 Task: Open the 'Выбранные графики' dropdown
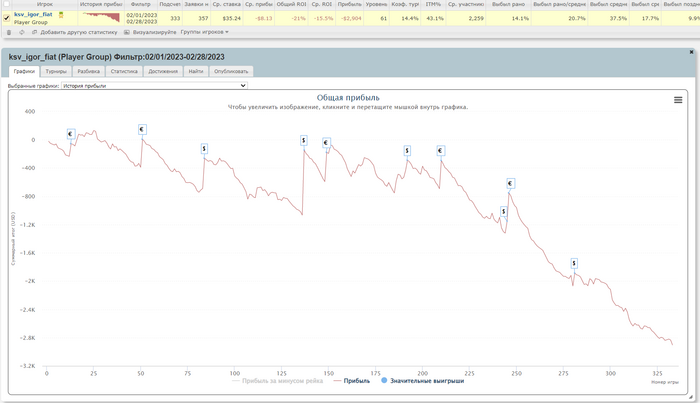click(x=154, y=86)
